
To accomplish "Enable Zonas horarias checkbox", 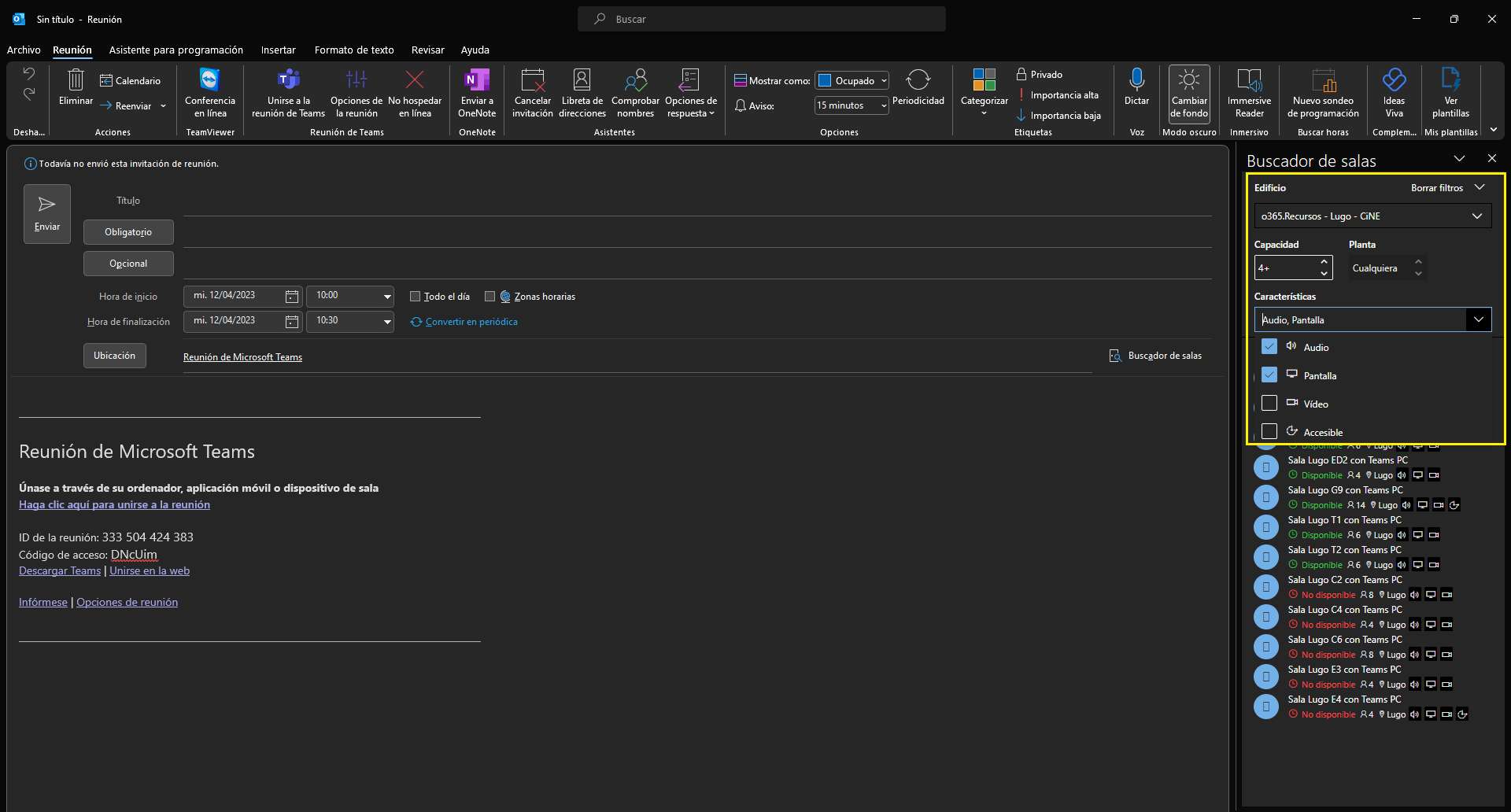I will pyautogui.click(x=490, y=297).
